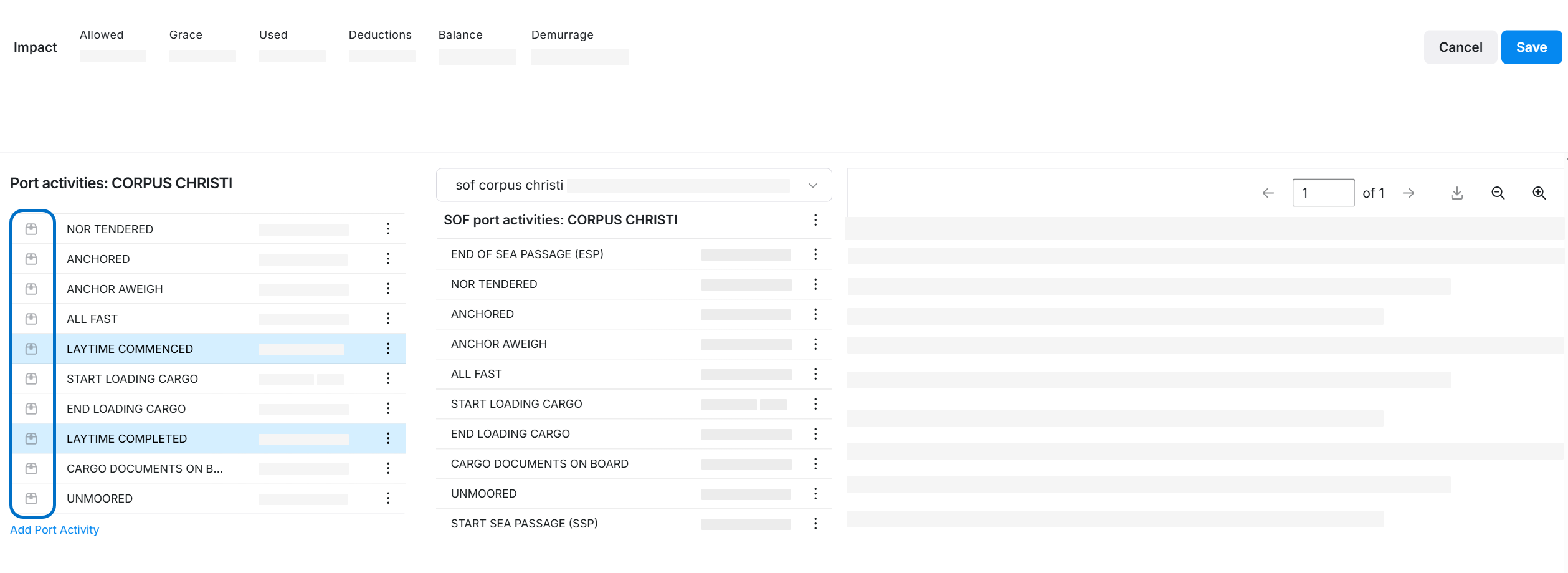Go to previous document page arrow
Viewport: 1568px width, 573px height.
tap(1268, 193)
